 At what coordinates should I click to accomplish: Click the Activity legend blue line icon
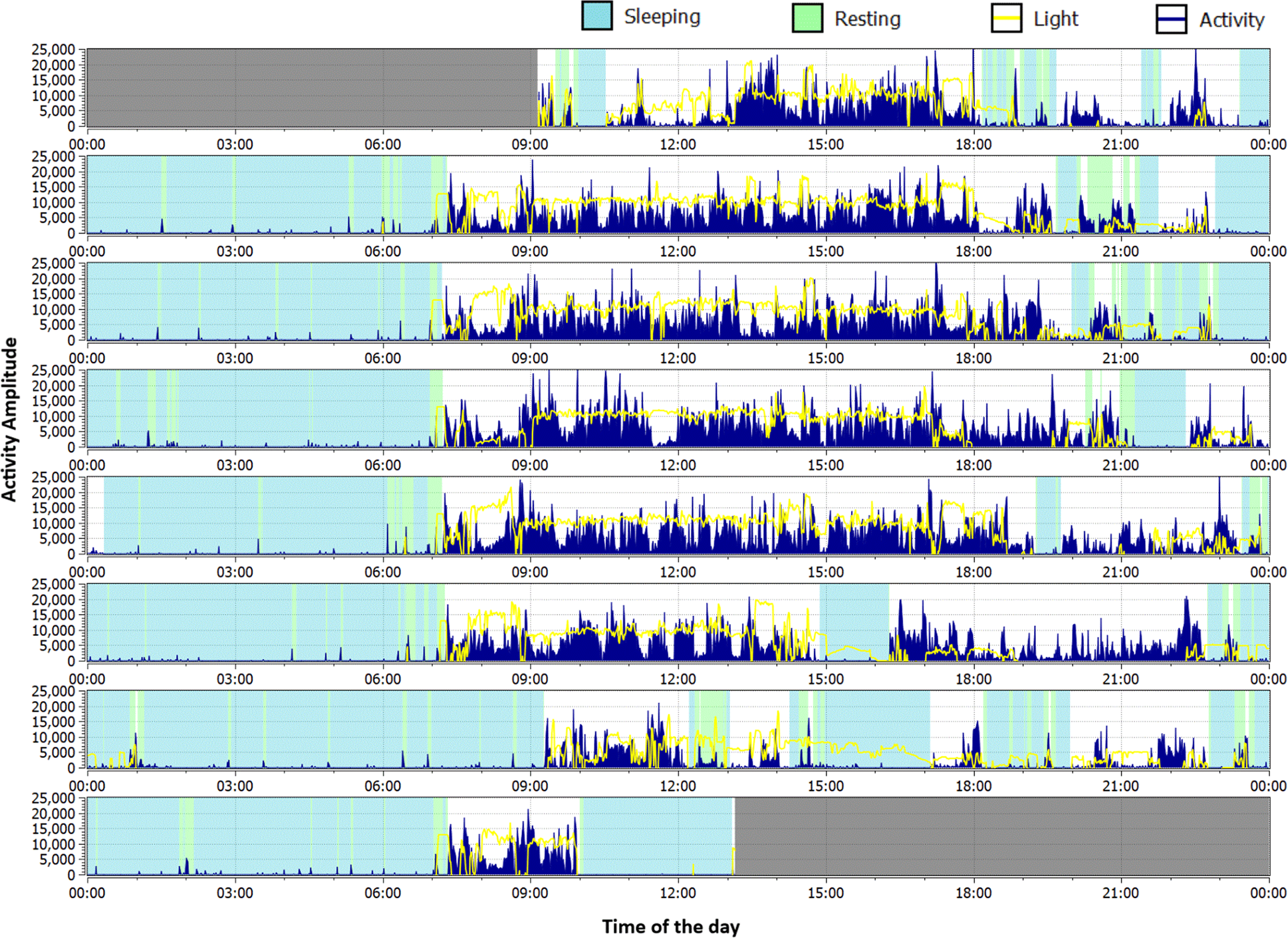[1171, 19]
